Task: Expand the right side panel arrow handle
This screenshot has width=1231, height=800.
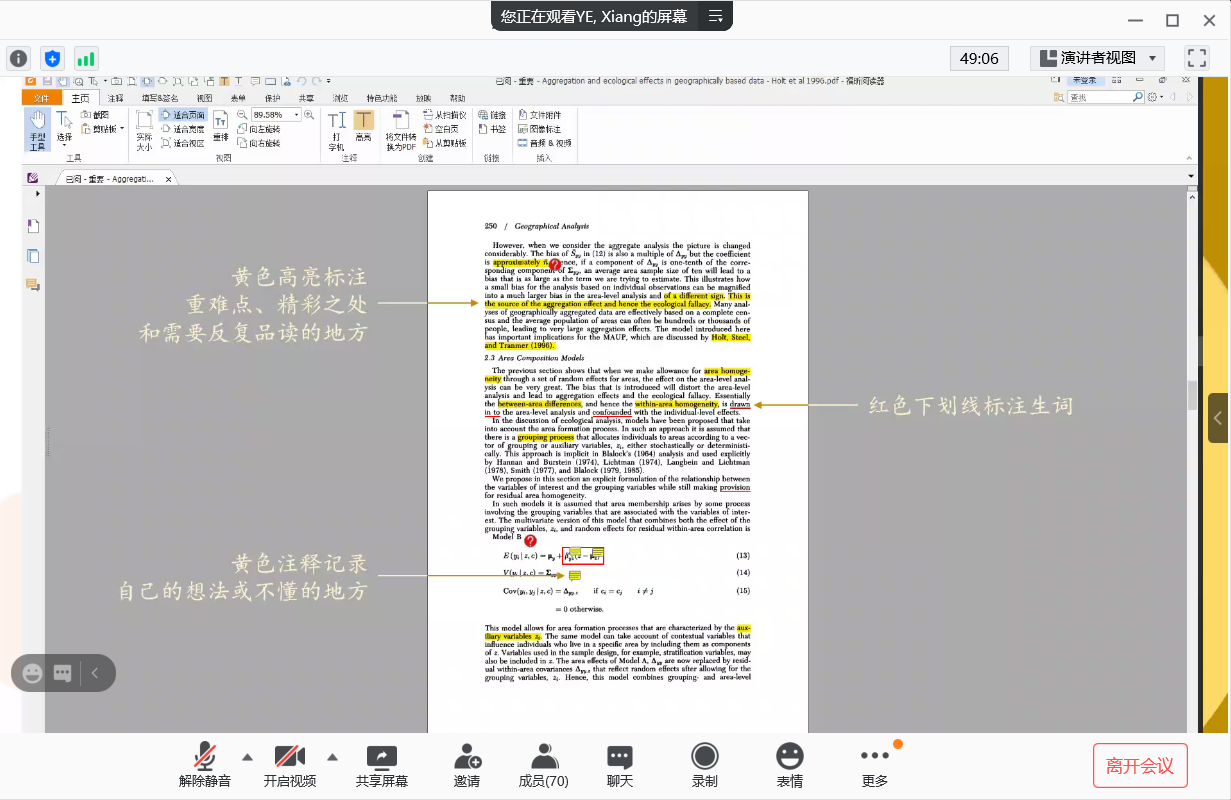Action: (1218, 419)
